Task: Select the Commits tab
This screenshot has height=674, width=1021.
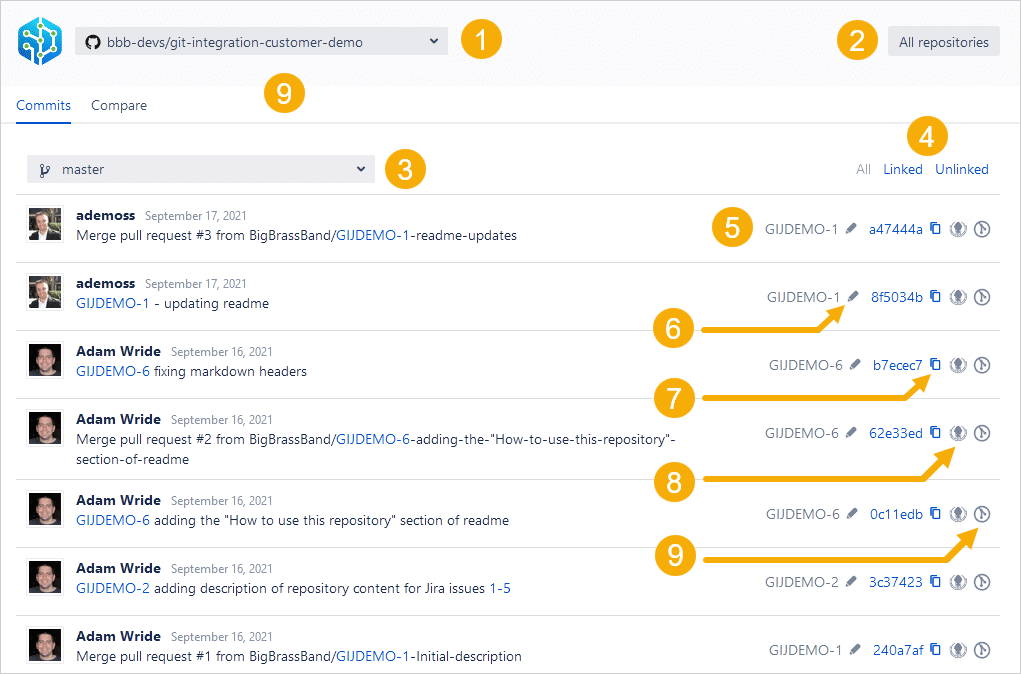Action: tap(43, 105)
